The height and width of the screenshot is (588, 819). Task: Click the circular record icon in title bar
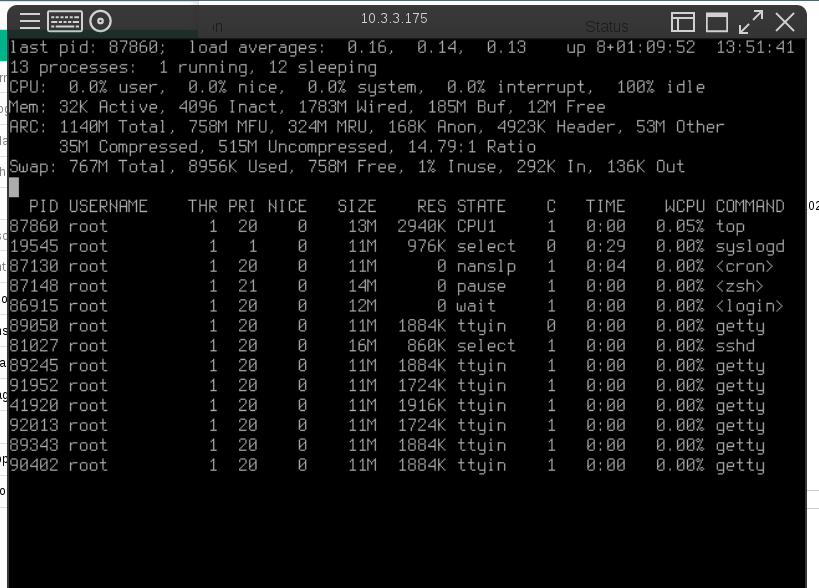click(100, 21)
